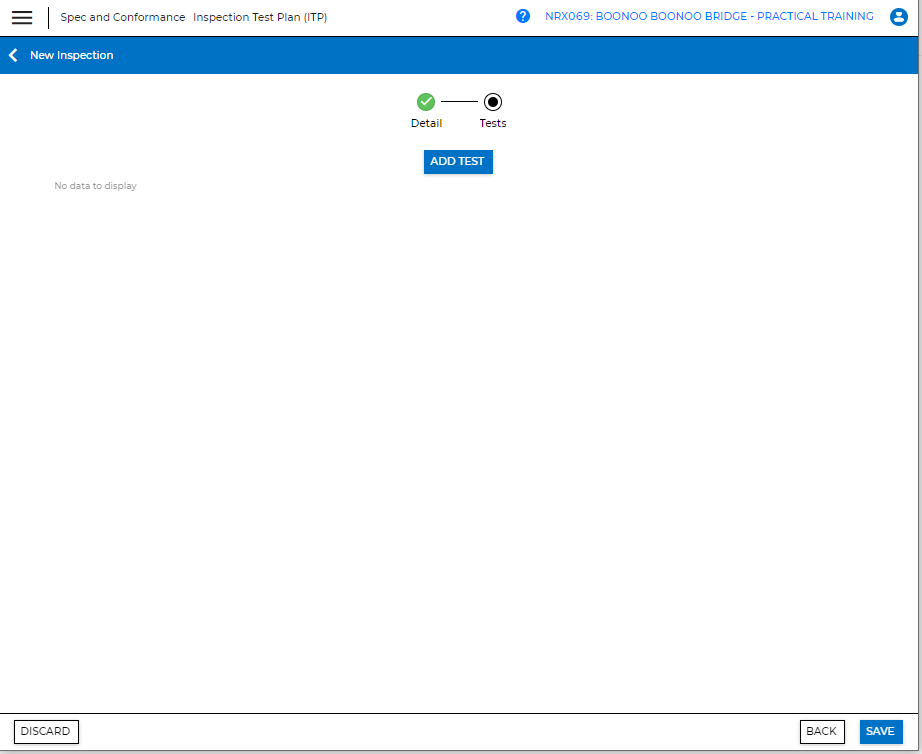Click Inspection Test Plan (ITP) header text
This screenshot has width=922, height=754.
click(260, 17)
